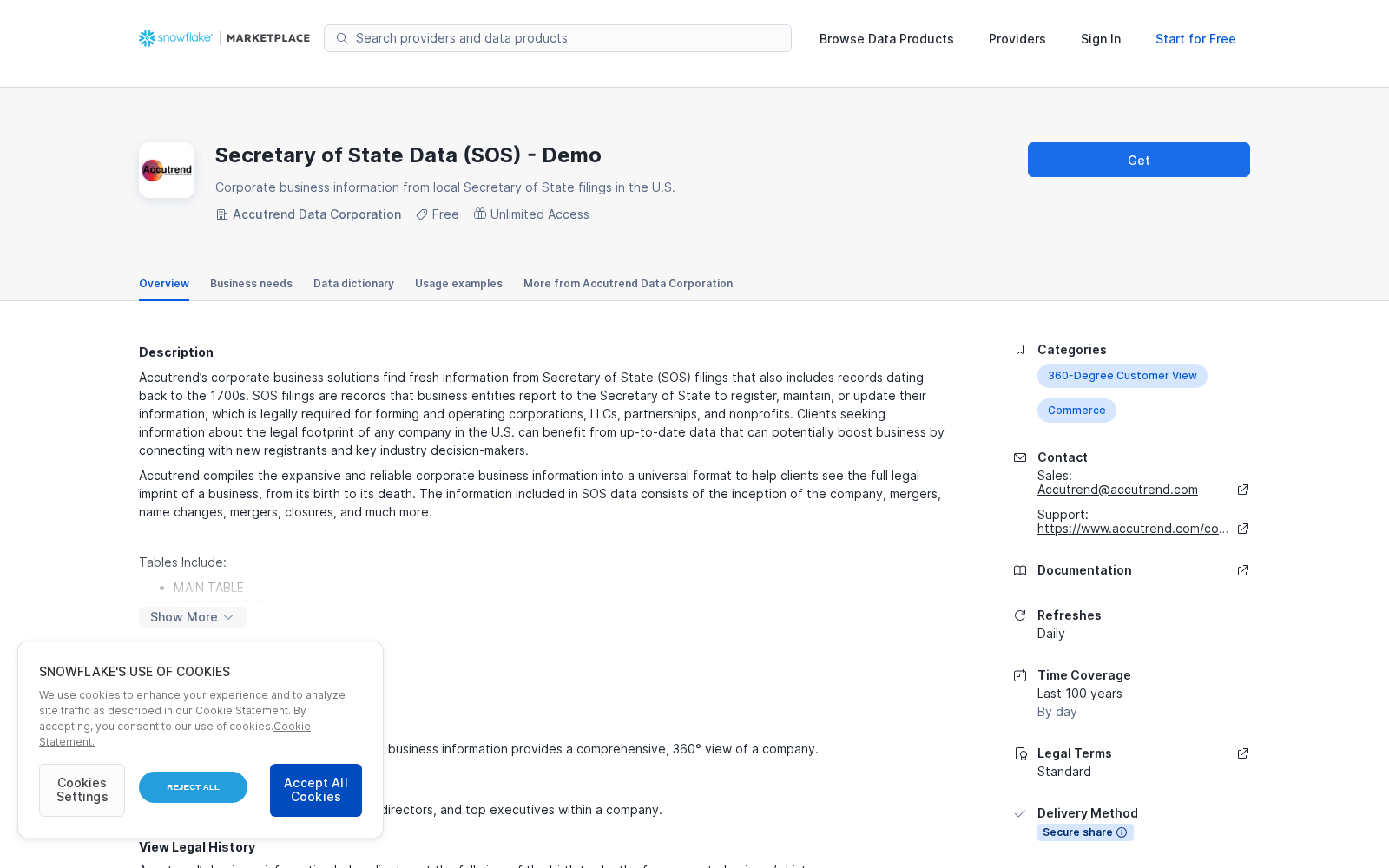Open the Documentation external link icon

[1243, 570]
